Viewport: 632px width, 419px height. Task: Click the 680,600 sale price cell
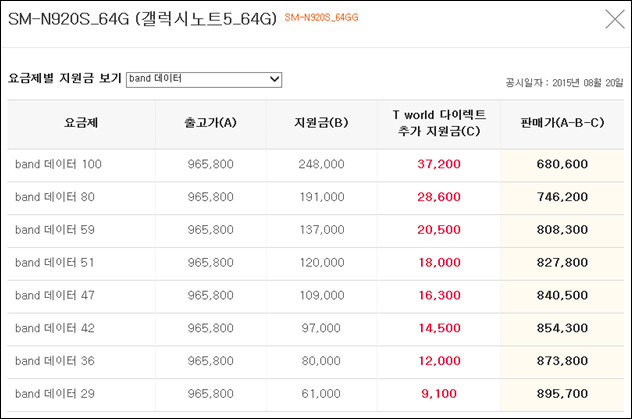(x=562, y=164)
